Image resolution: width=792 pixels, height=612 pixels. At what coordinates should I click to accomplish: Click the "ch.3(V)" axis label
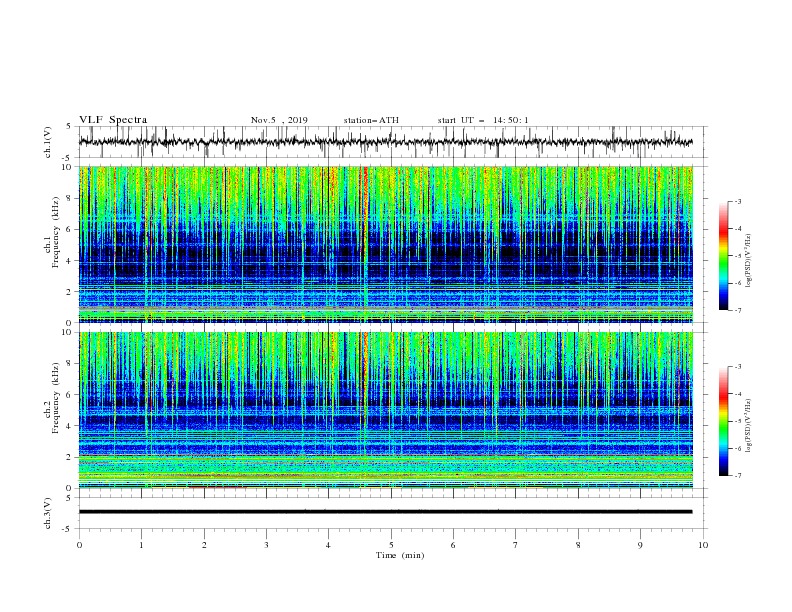tap(48, 513)
